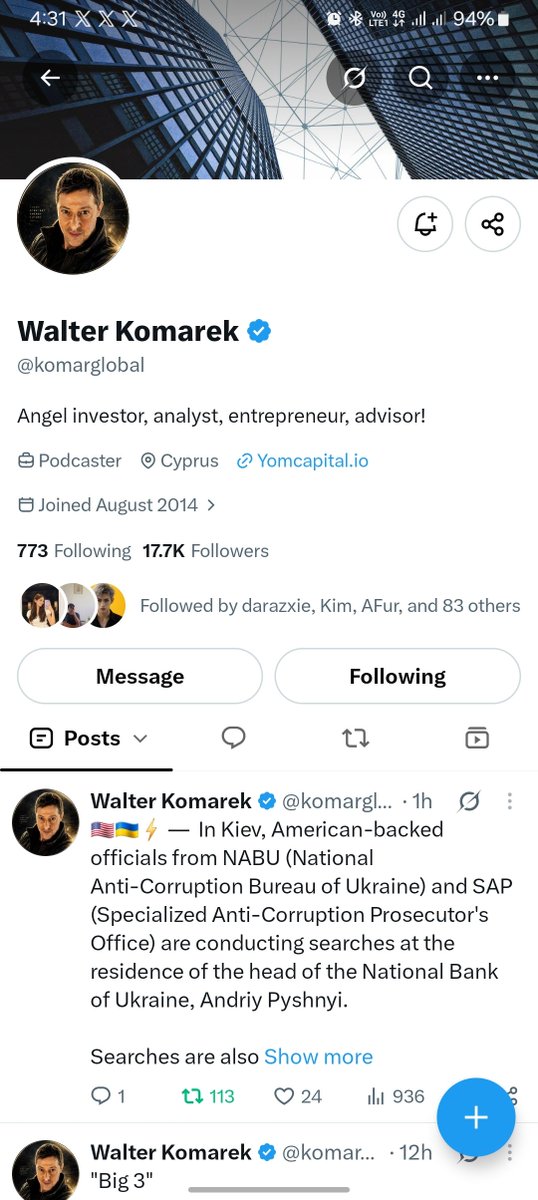The width and height of the screenshot is (538, 1200).
Task: Open Grok icon in profile header
Action: click(x=354, y=78)
